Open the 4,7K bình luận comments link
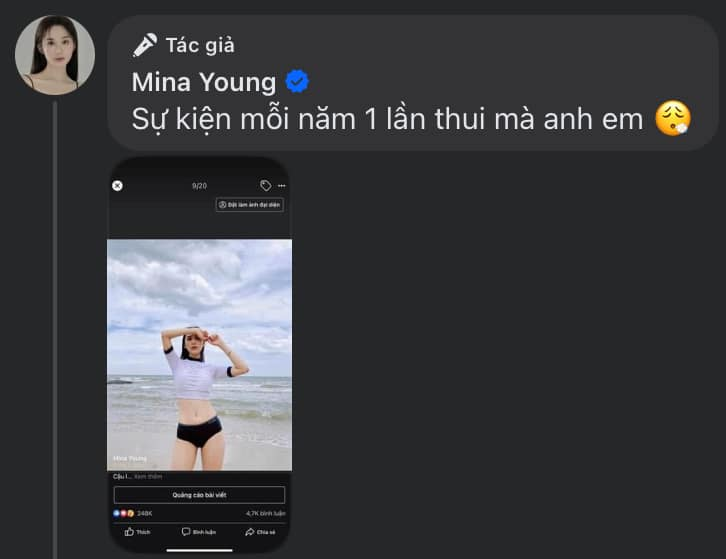The height and width of the screenshot is (559, 726). click(x=265, y=513)
